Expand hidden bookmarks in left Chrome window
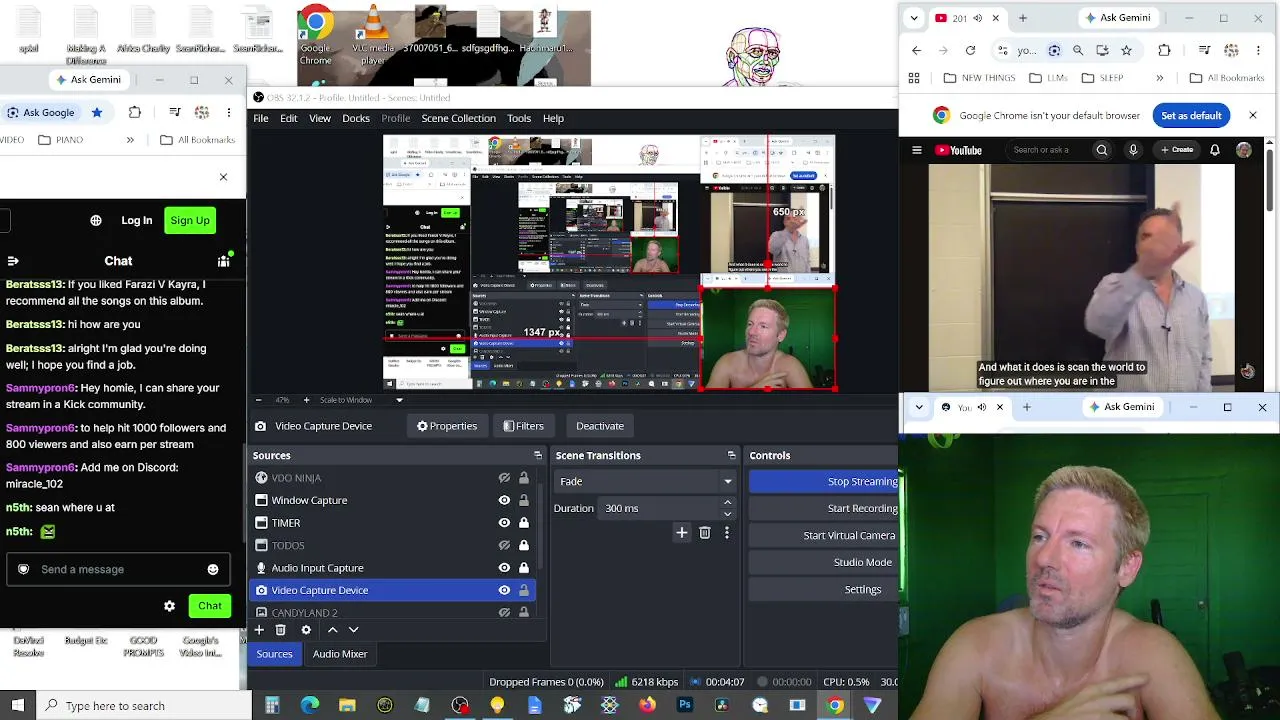Viewport: 1280px width, 720px height. coord(130,140)
